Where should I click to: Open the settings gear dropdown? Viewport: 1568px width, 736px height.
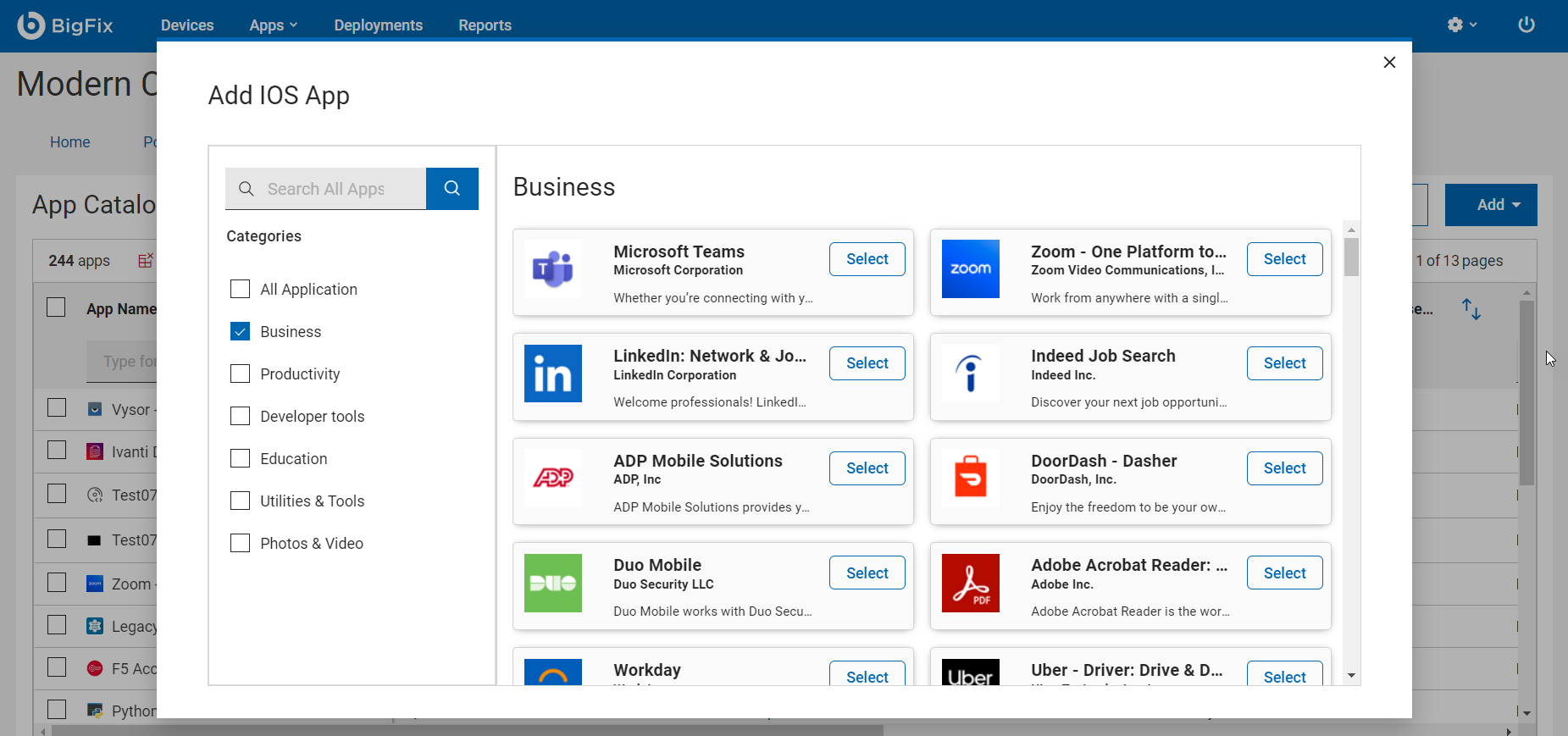[x=1461, y=25]
